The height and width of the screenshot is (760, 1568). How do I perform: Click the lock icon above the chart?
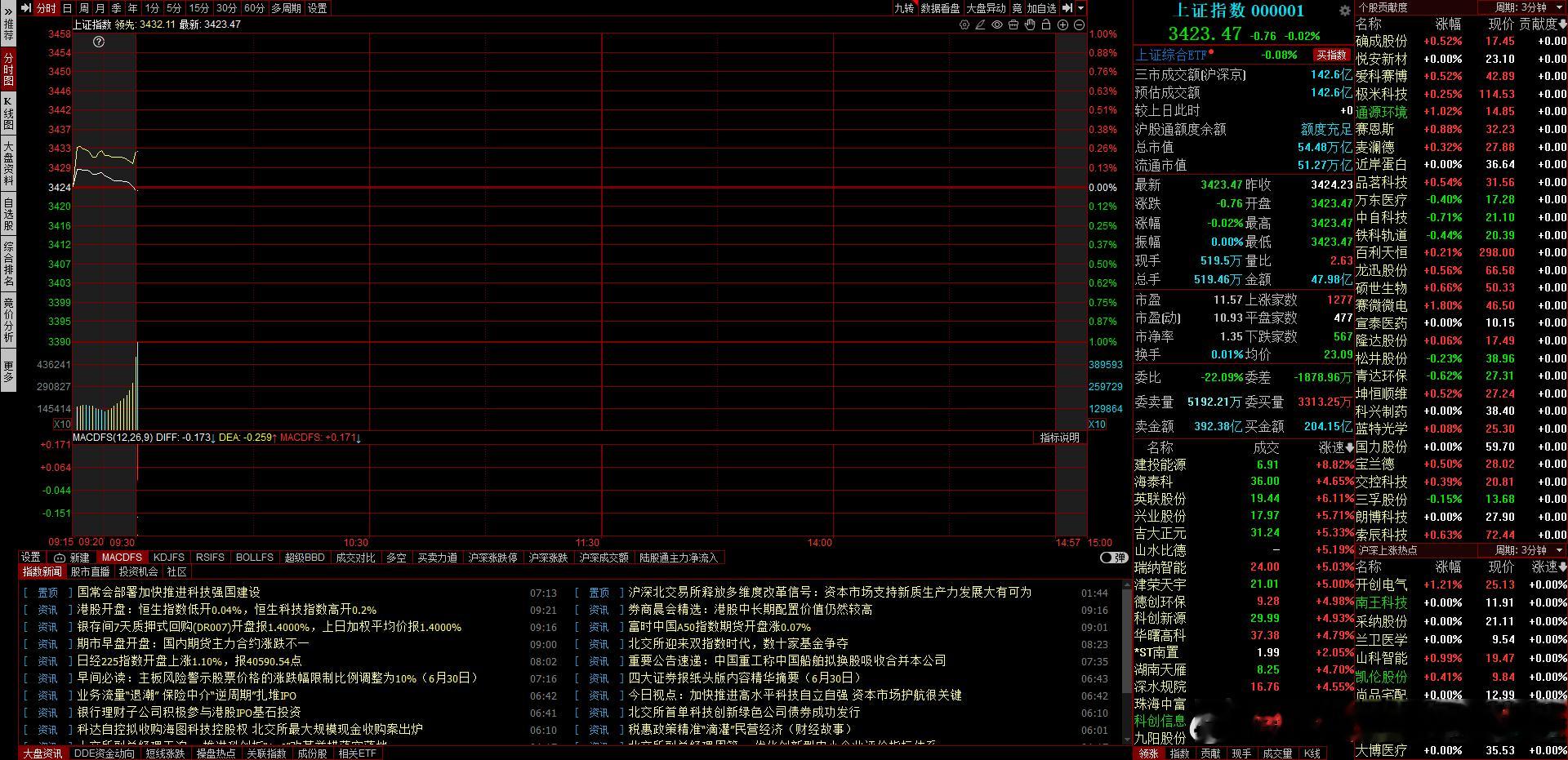click(1046, 24)
